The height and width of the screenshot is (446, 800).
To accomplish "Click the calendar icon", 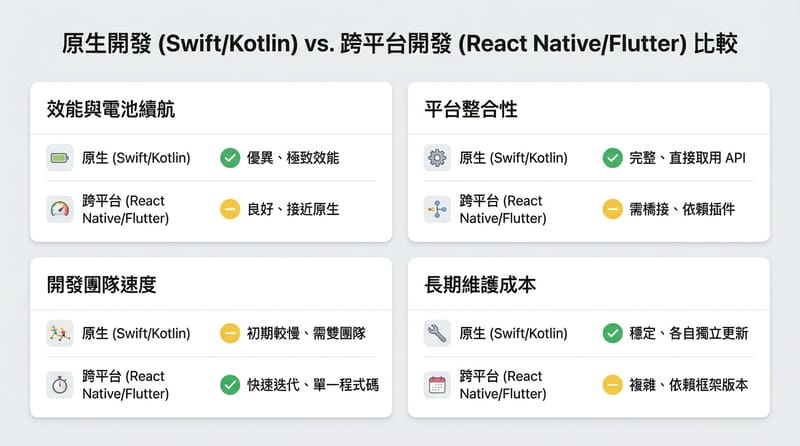I will [x=437, y=385].
